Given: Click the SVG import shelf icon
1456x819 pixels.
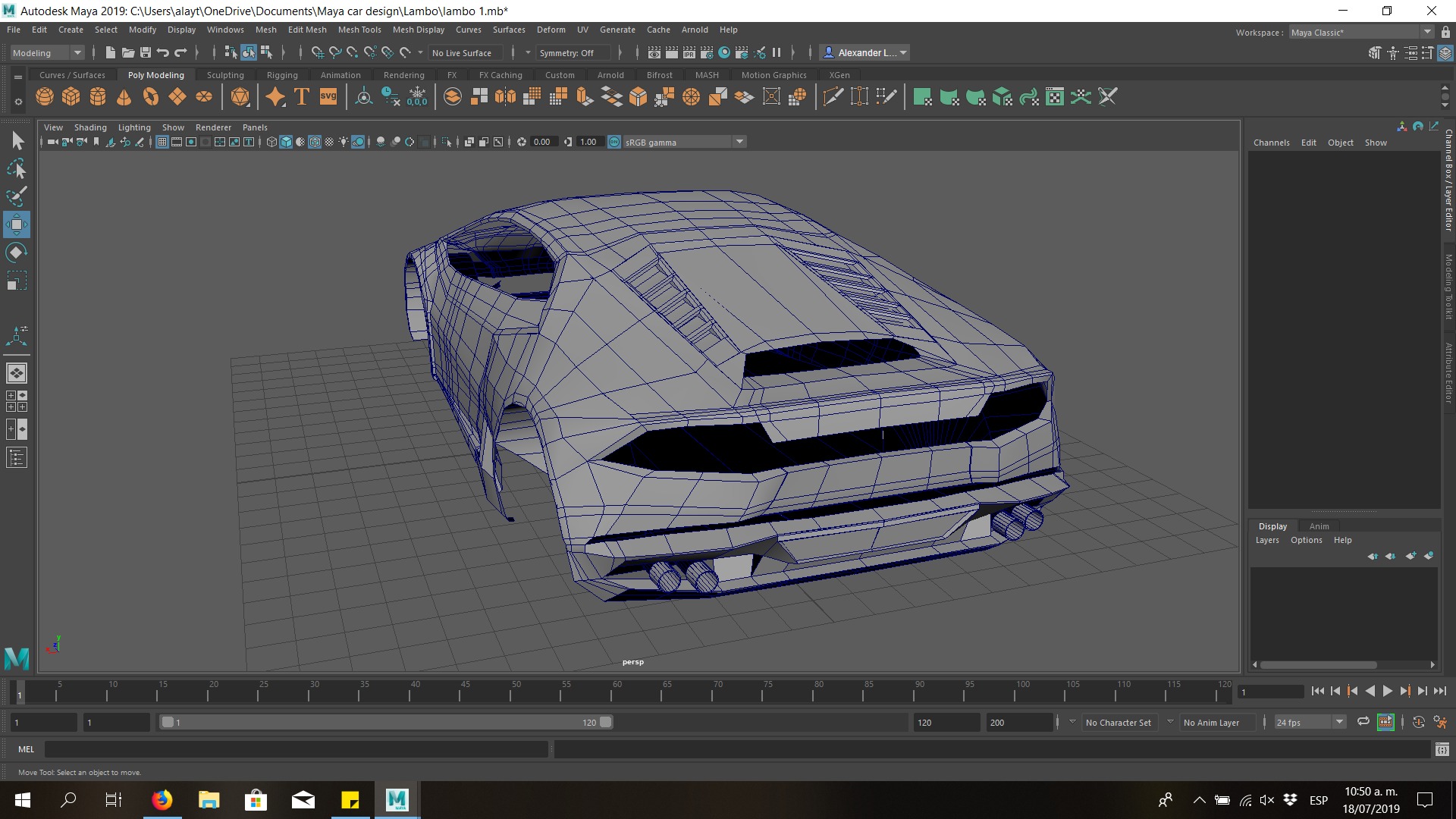Looking at the screenshot, I should [328, 97].
